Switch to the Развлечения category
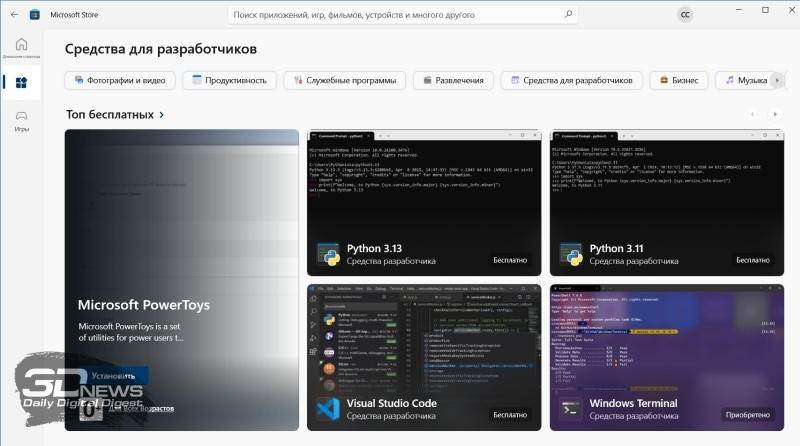Viewport: 800px width, 446px height. [452, 80]
